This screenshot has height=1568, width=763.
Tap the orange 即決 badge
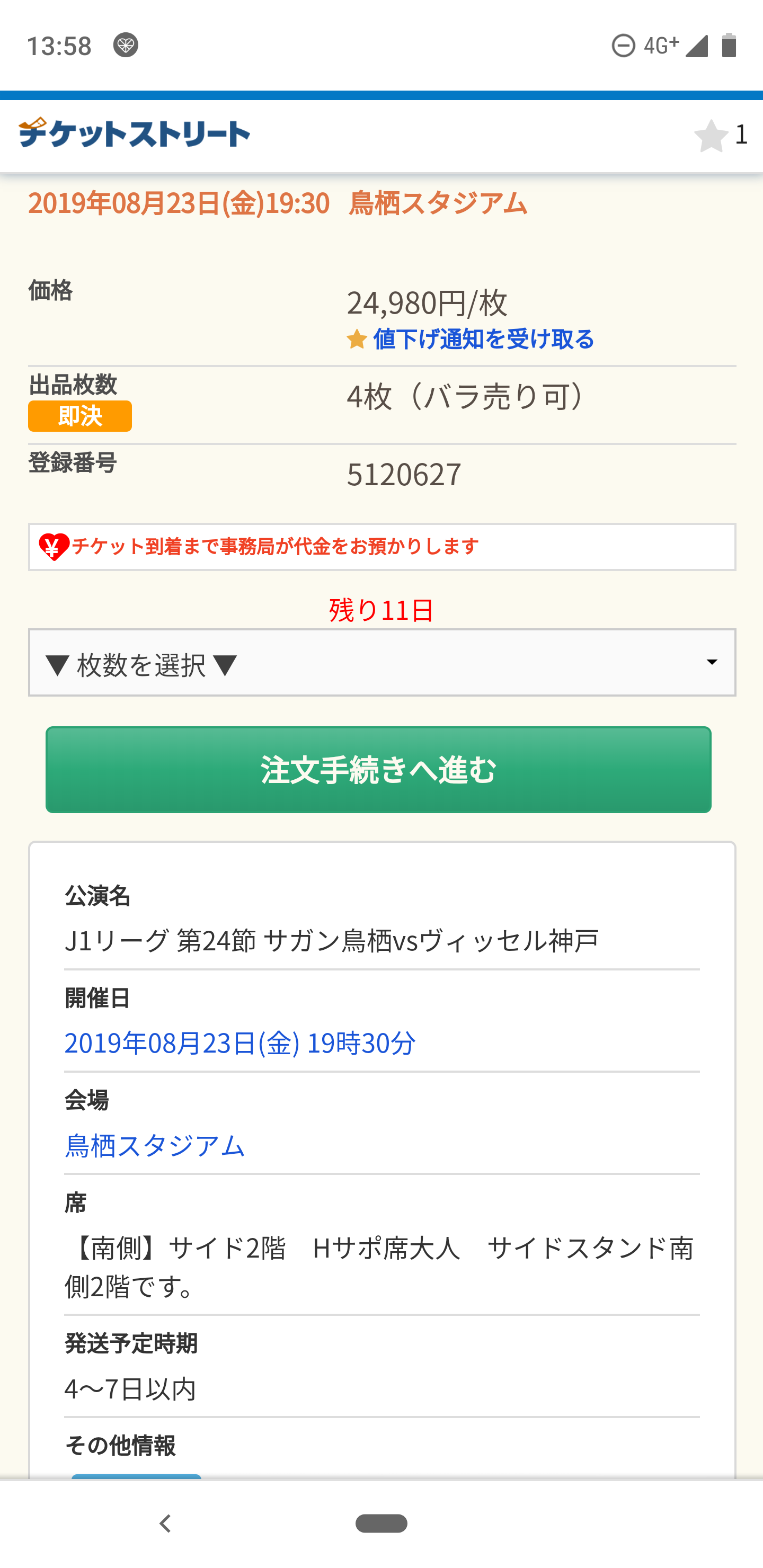[x=80, y=416]
